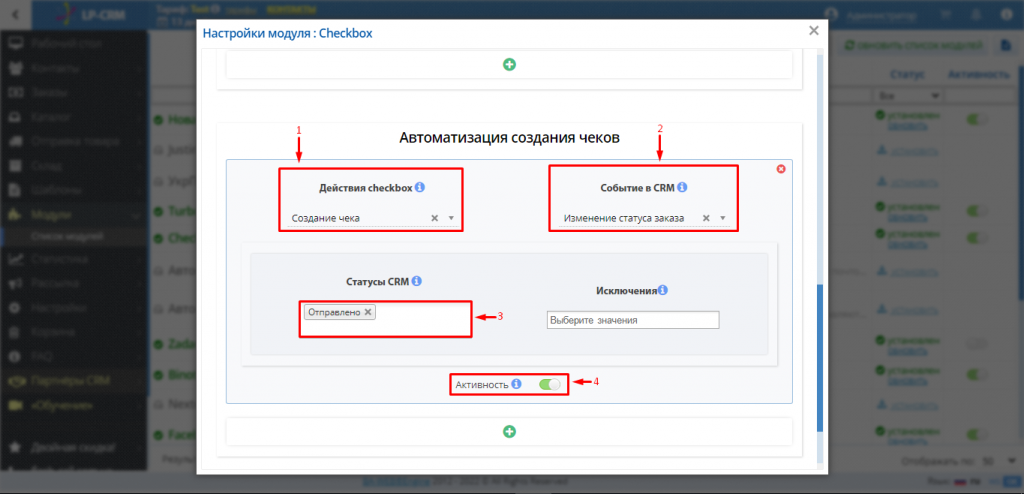Click the dialog title Настройки модуля : Checkbox
This screenshot has width=1024, height=494.
point(287,33)
